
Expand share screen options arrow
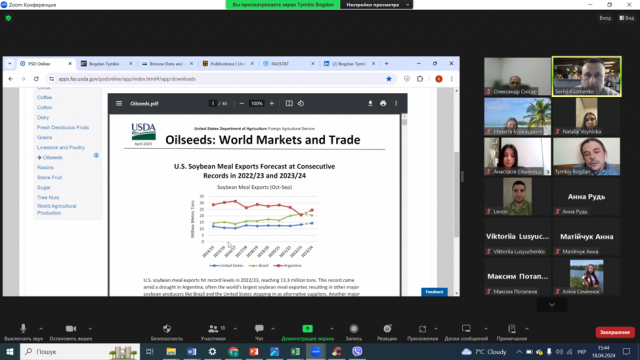tap(332, 329)
